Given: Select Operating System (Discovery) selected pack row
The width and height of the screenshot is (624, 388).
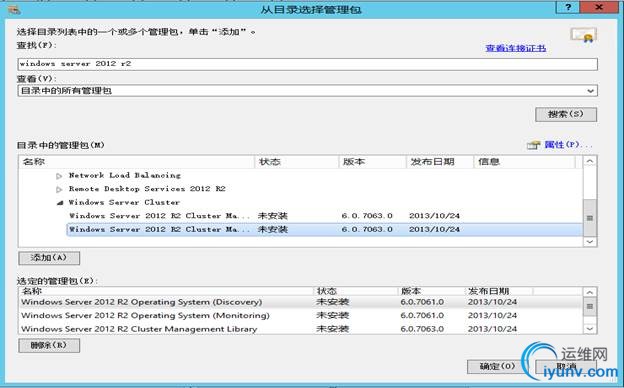Looking at the screenshot, I should (x=301, y=302).
